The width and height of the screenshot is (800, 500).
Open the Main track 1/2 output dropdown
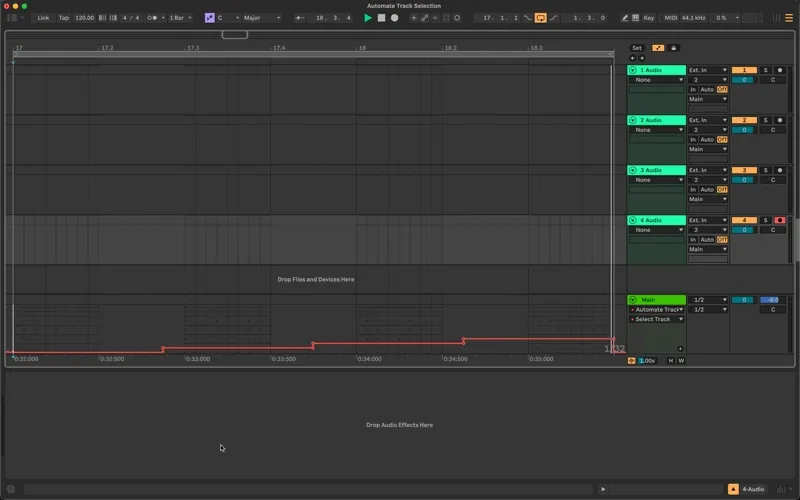(708, 299)
